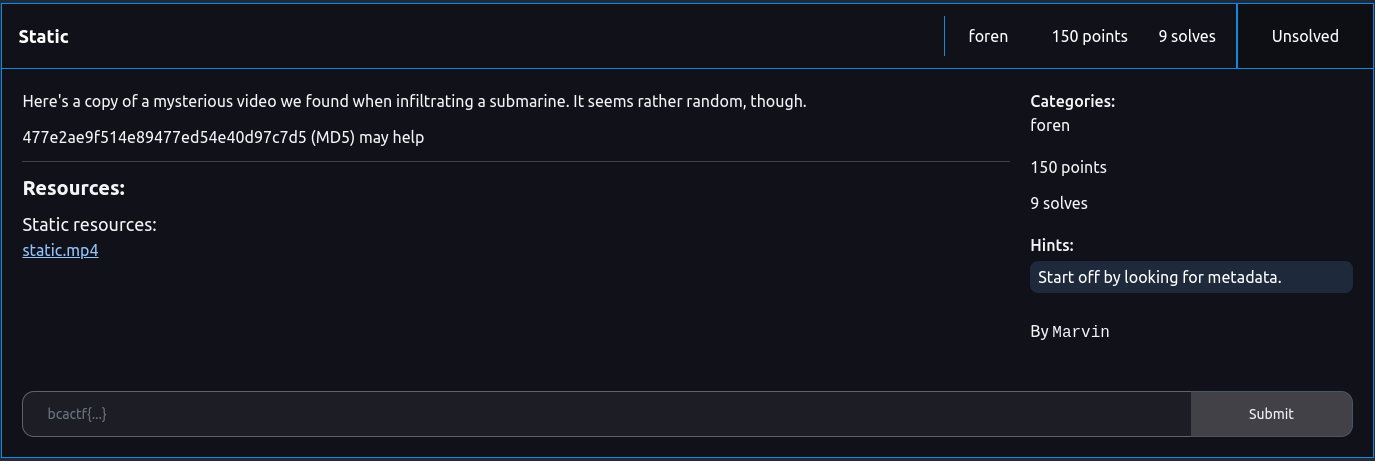The height and width of the screenshot is (461, 1375).
Task: Click the 9 solves header label
Action: [1187, 36]
